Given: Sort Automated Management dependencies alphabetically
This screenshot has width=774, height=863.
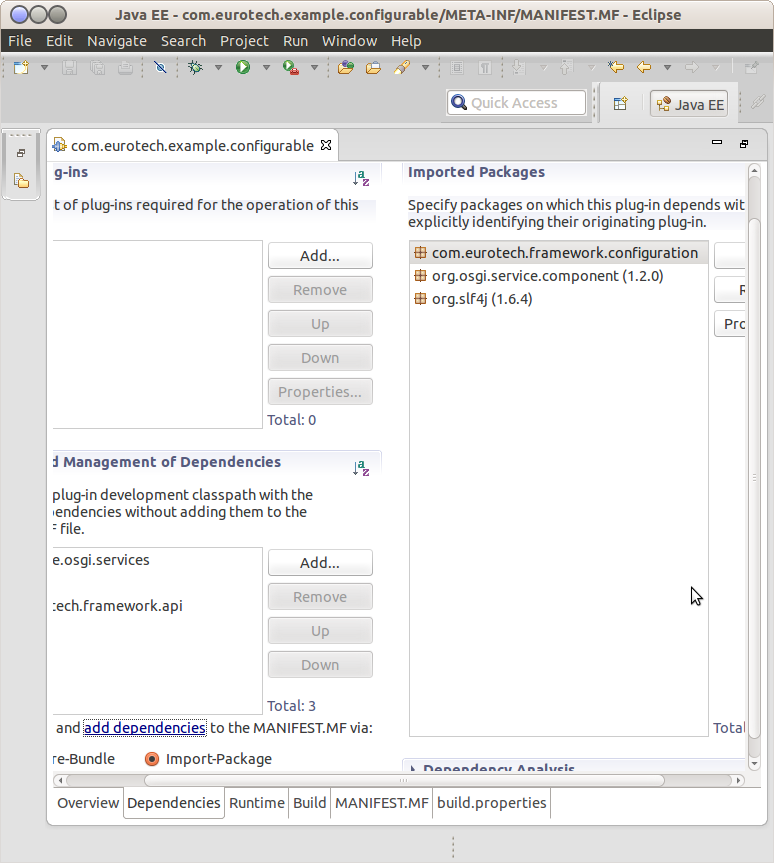Looking at the screenshot, I should 361,468.
